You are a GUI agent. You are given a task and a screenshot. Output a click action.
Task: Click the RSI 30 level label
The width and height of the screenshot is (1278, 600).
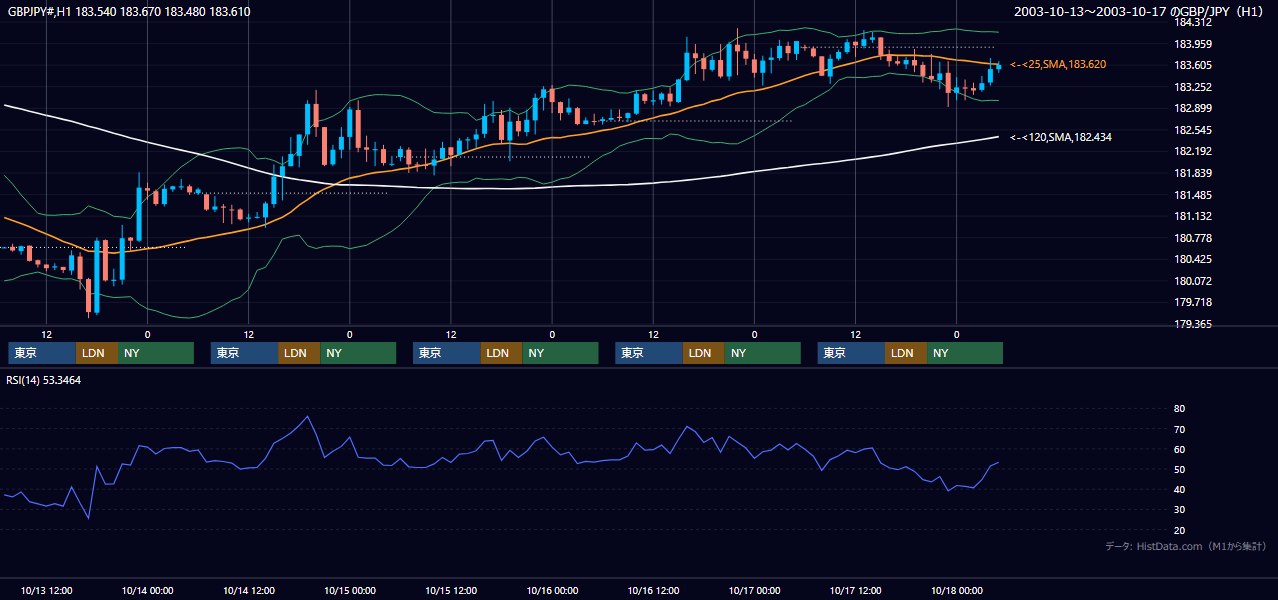click(1179, 510)
